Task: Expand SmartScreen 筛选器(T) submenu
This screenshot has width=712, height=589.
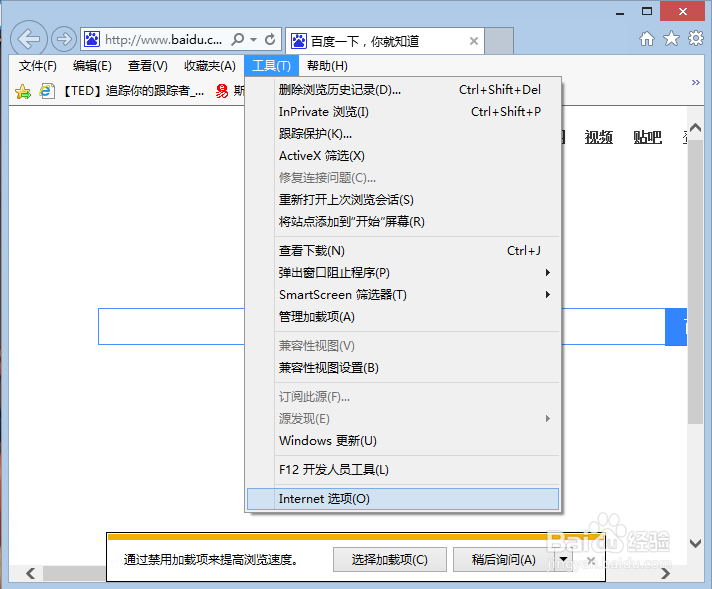Action: coord(403,295)
